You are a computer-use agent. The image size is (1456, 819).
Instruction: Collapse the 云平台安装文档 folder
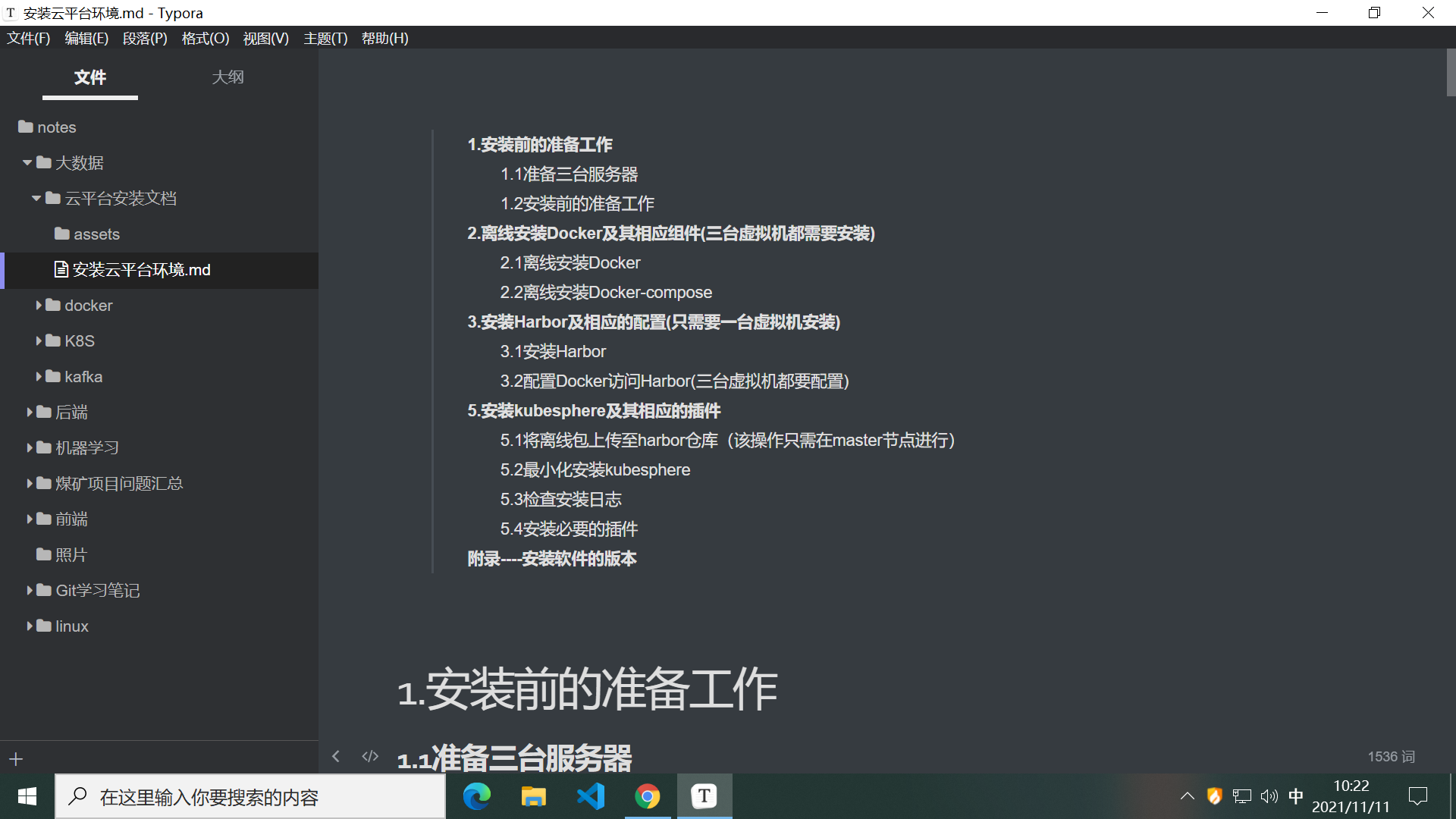tap(36, 199)
